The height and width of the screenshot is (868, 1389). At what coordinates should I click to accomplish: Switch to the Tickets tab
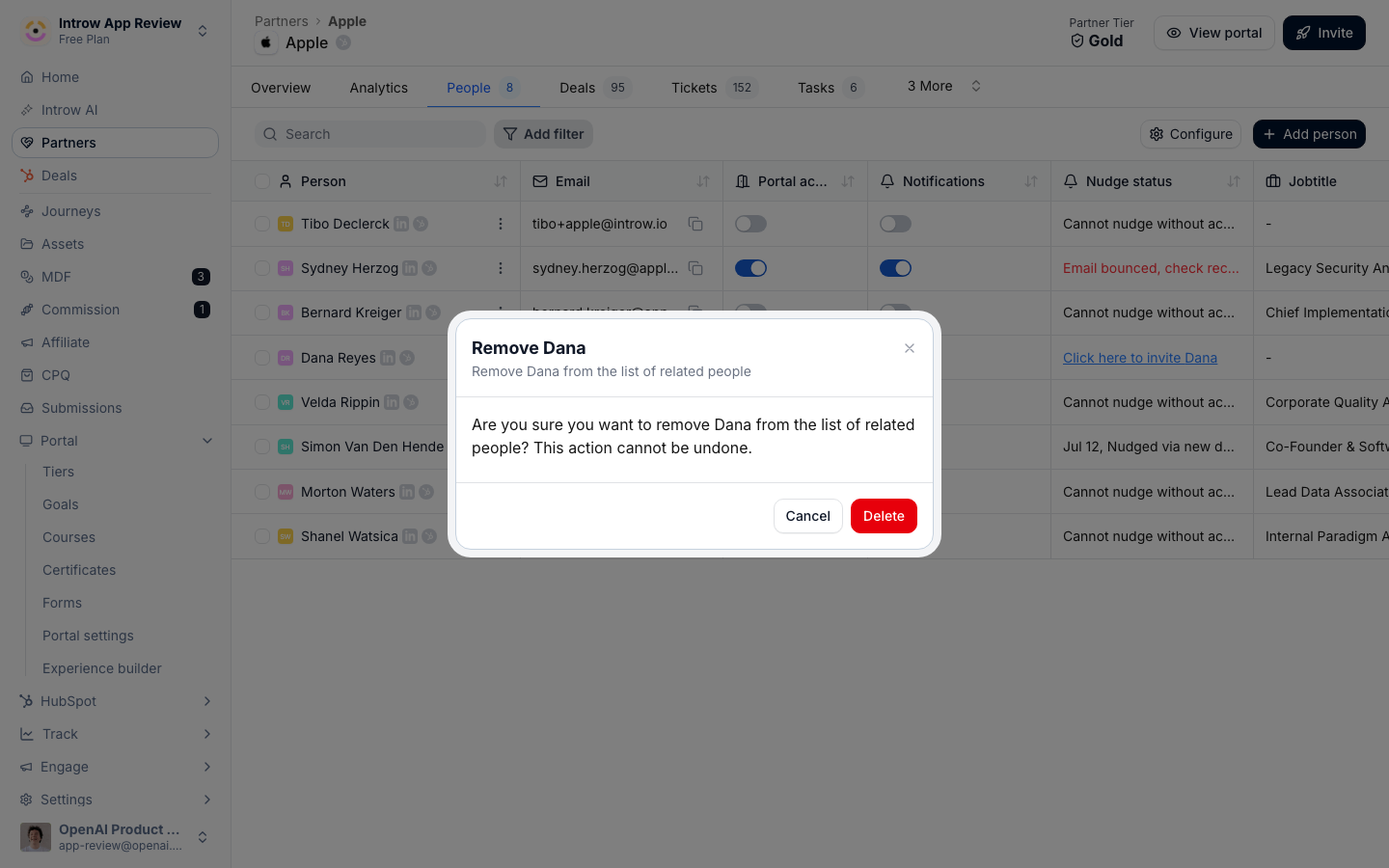[x=715, y=88]
